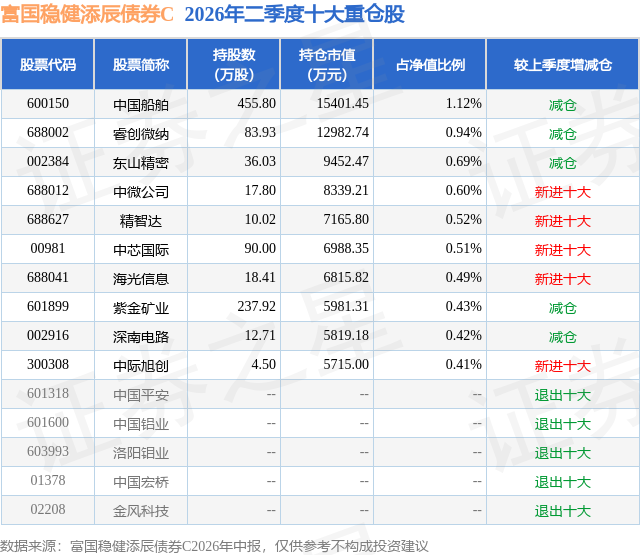Image resolution: width=640 pixels, height=555 pixels.
Task: Click the 富国稳健添辰债券C title text
Action: point(87,14)
